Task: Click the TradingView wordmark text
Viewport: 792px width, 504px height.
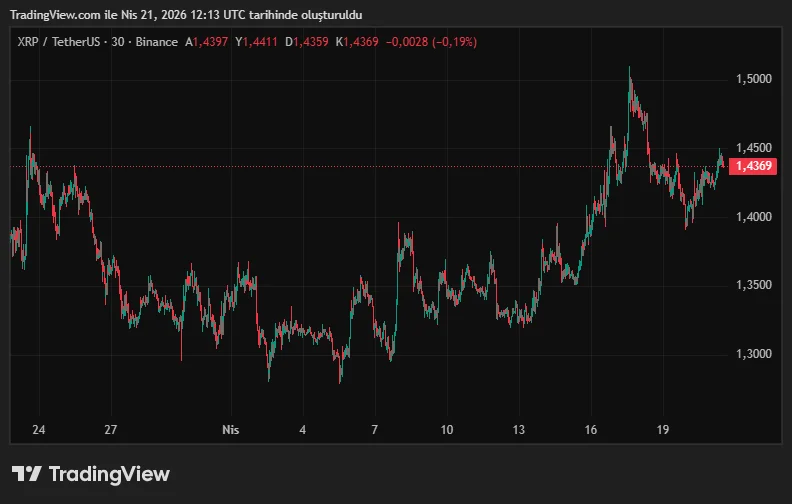Action: [109, 474]
